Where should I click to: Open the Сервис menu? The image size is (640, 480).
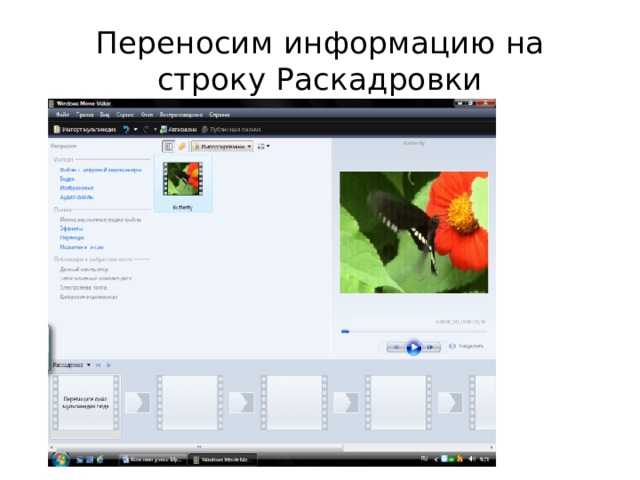(x=125, y=115)
